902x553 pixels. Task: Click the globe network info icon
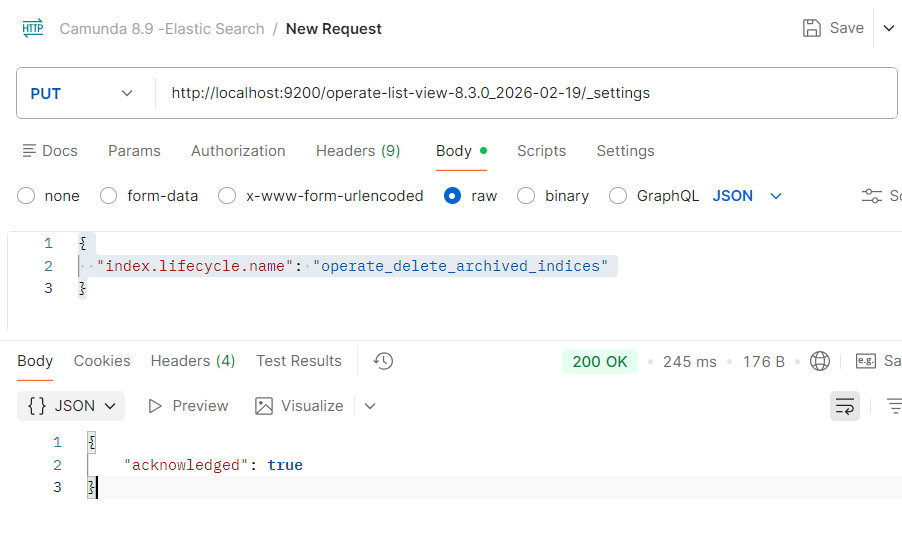click(820, 361)
